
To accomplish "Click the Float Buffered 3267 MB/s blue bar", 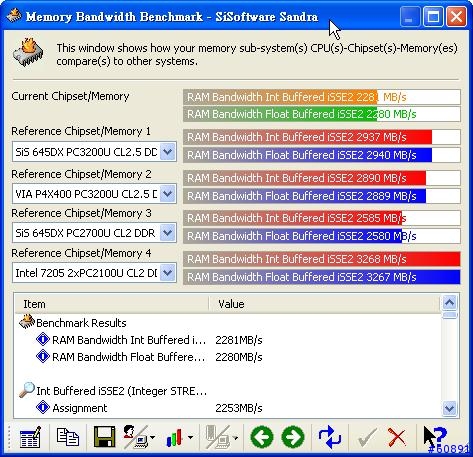I will pos(322,277).
